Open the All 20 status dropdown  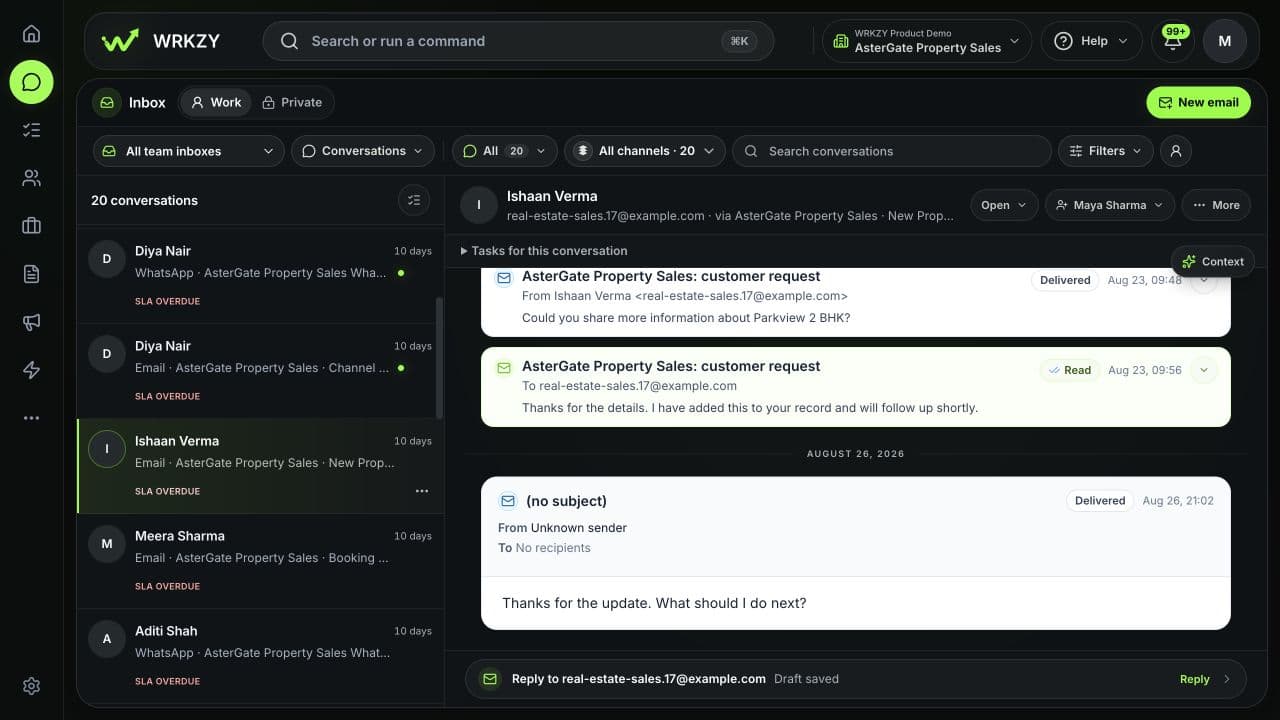coord(505,151)
